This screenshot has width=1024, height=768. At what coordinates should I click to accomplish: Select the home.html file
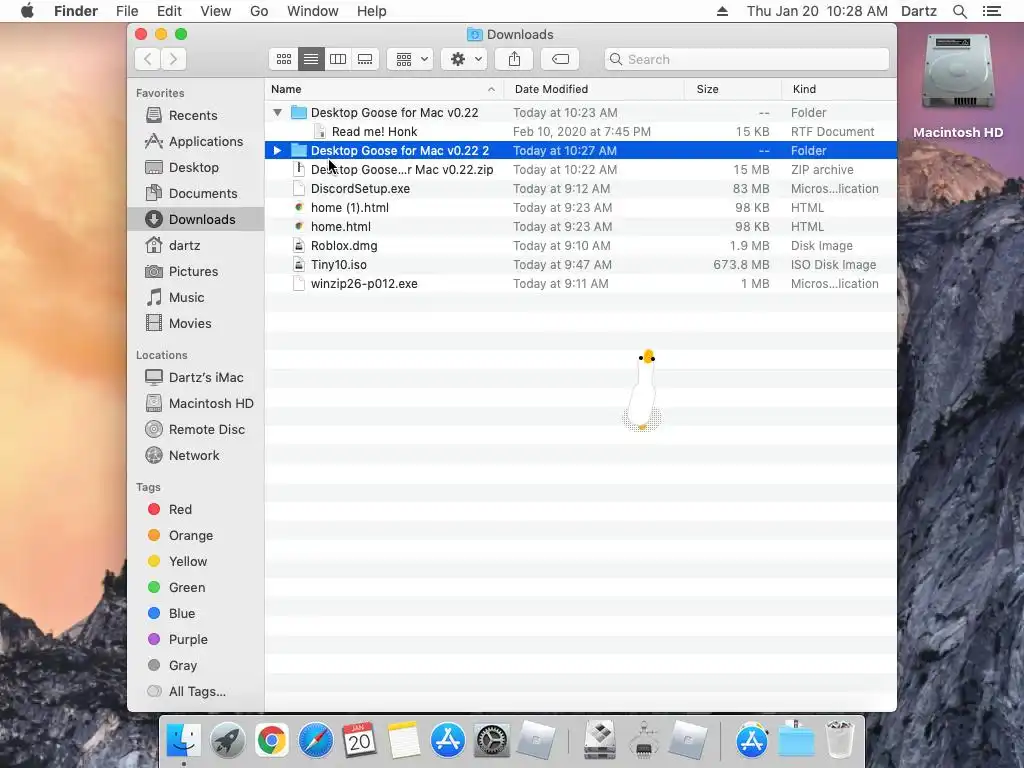coord(581,226)
